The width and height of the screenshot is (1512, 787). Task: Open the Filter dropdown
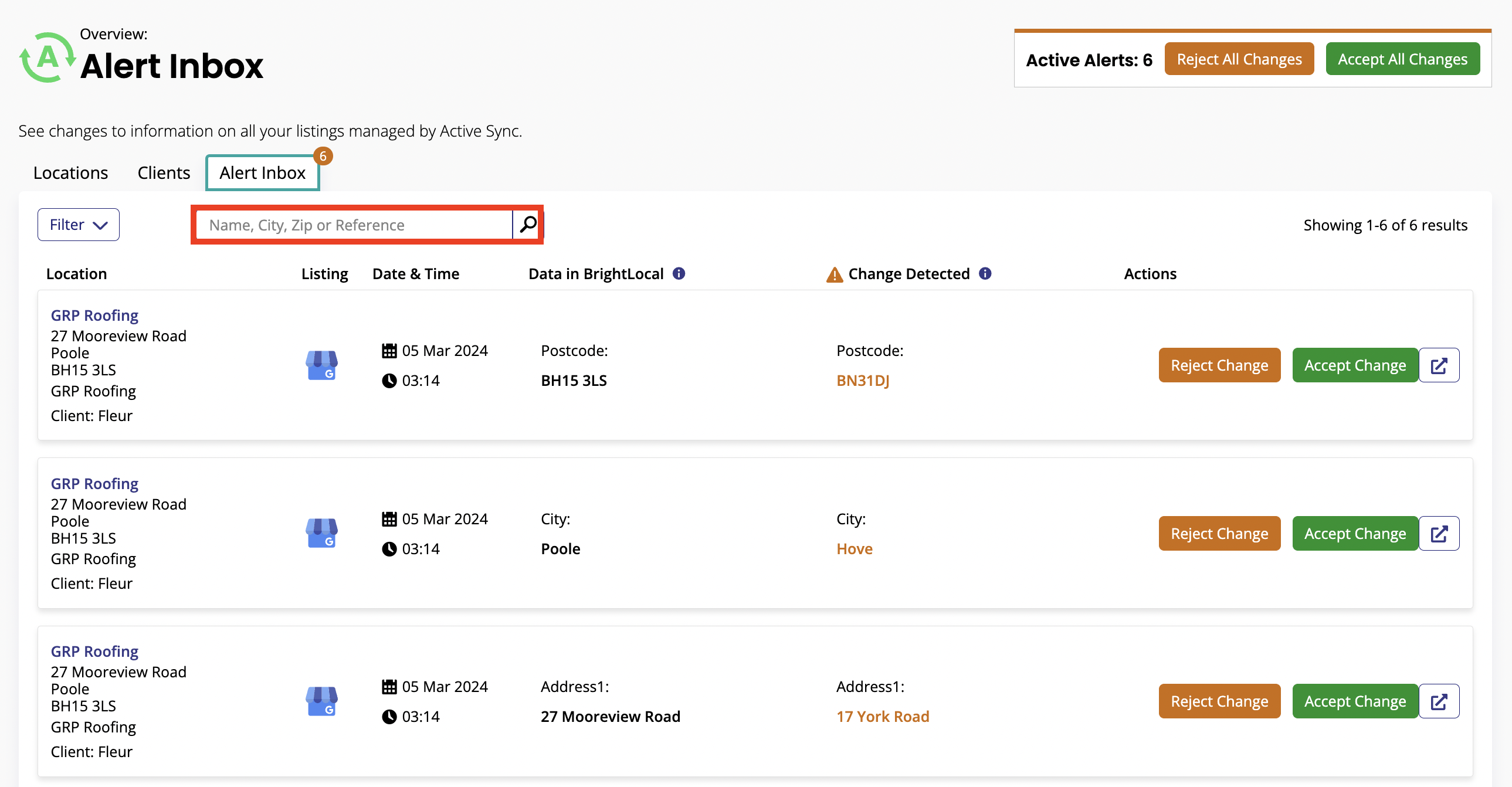(x=78, y=224)
